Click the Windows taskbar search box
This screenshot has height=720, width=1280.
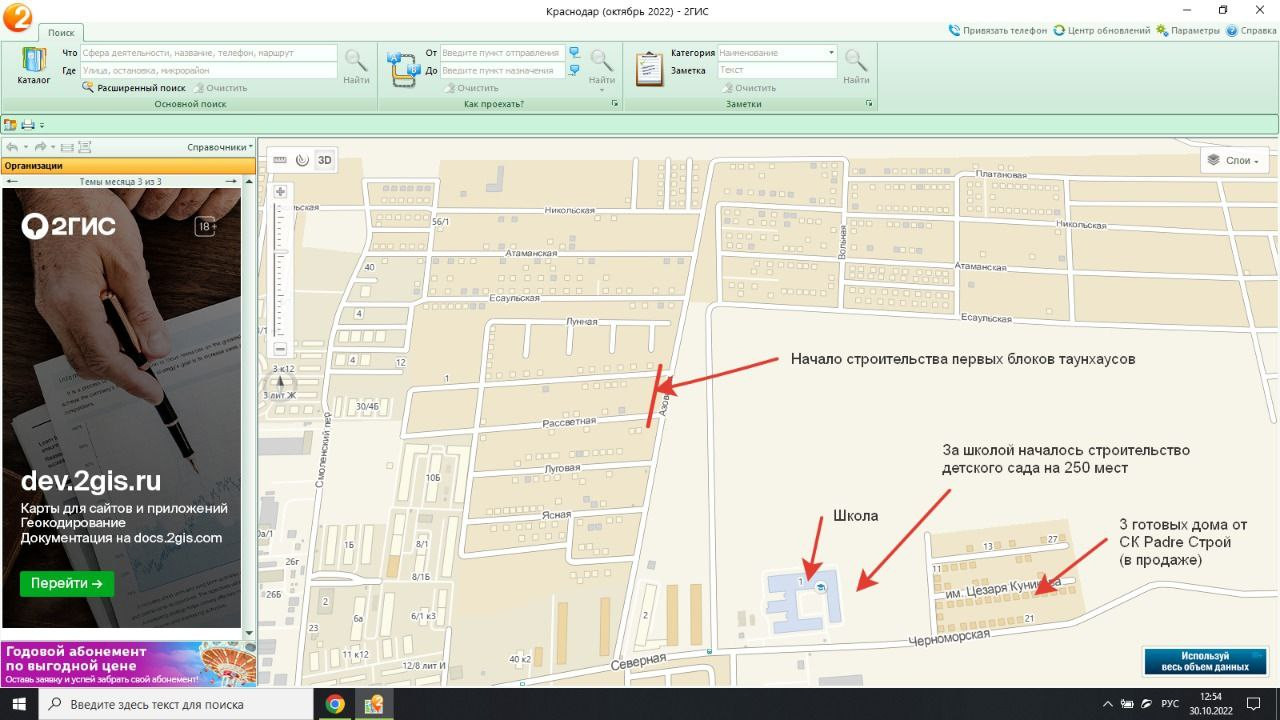pos(175,704)
